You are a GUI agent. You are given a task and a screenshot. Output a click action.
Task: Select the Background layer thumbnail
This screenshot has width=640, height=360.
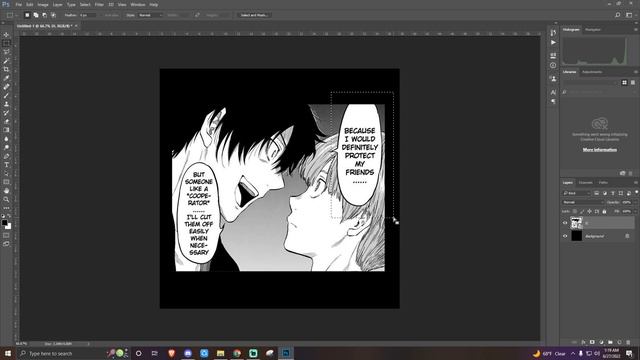(576, 236)
